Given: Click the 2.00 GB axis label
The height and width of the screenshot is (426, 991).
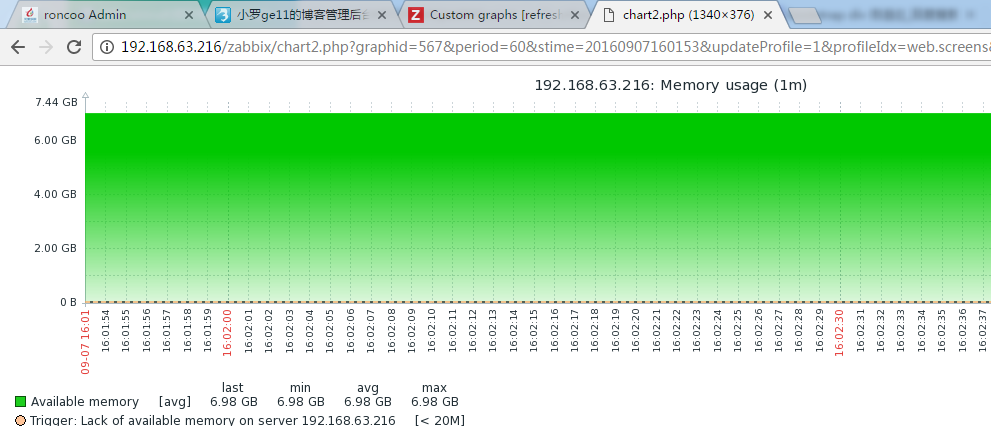Looking at the screenshot, I should (x=55, y=248).
